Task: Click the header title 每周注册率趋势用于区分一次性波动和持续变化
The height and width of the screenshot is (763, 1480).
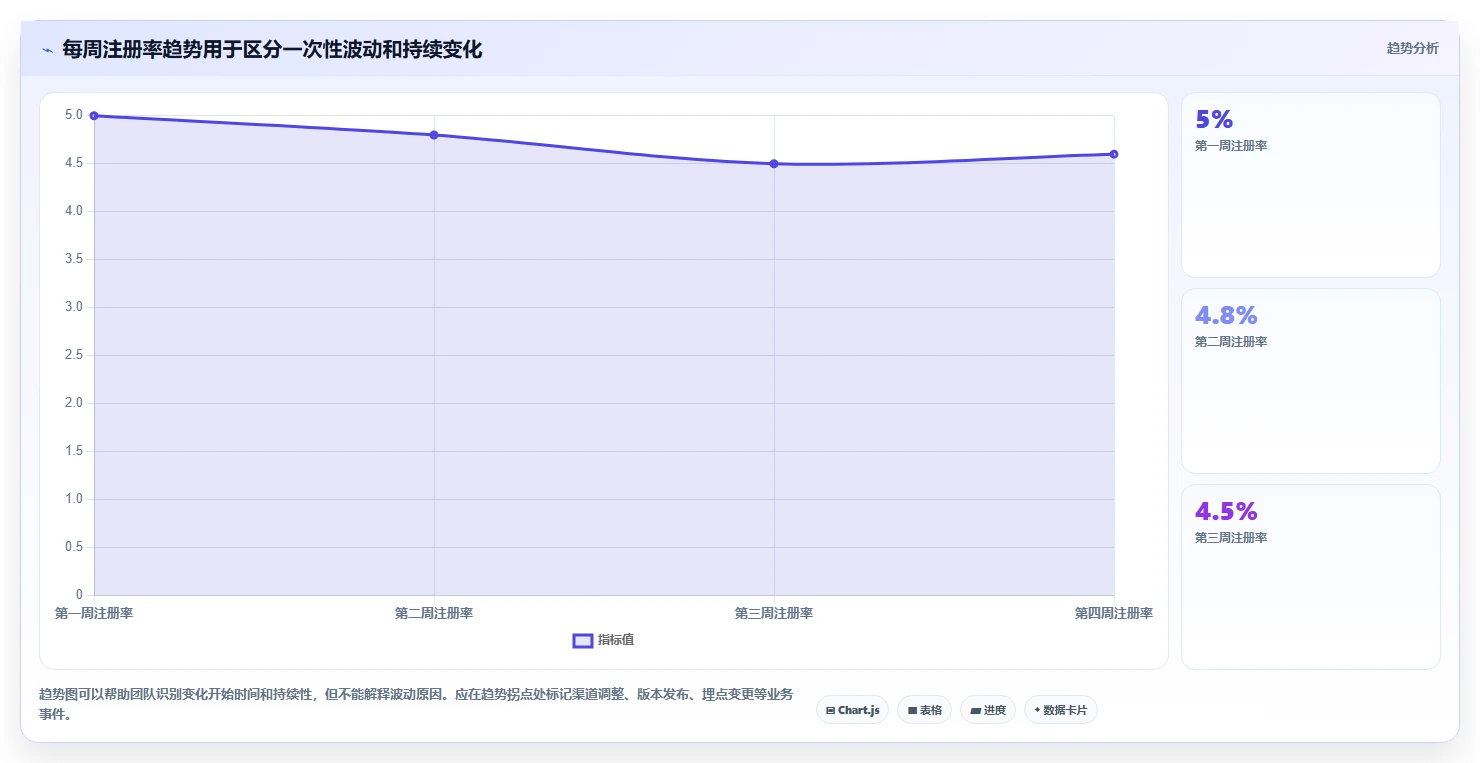Action: (272, 50)
